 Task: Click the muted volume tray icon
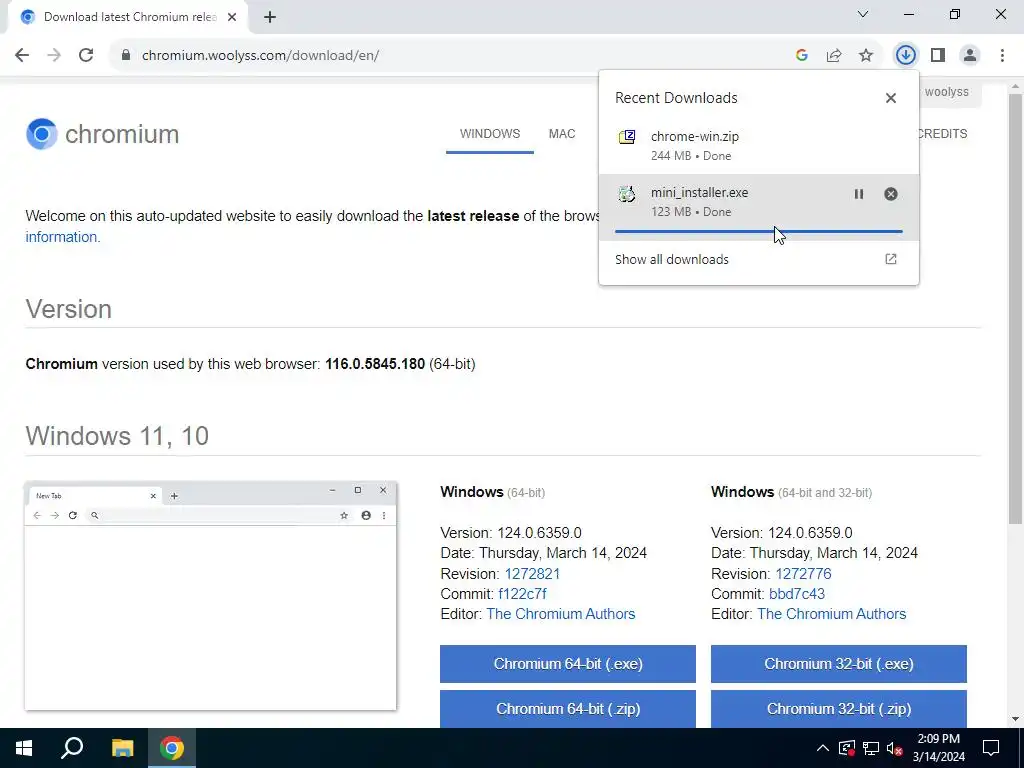[x=895, y=748]
